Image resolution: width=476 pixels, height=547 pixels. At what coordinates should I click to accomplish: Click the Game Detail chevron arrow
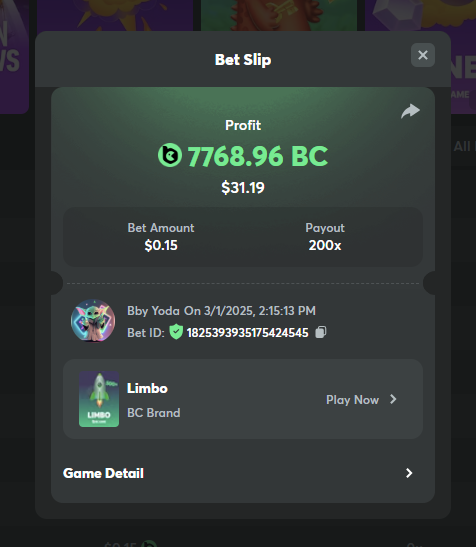click(409, 473)
